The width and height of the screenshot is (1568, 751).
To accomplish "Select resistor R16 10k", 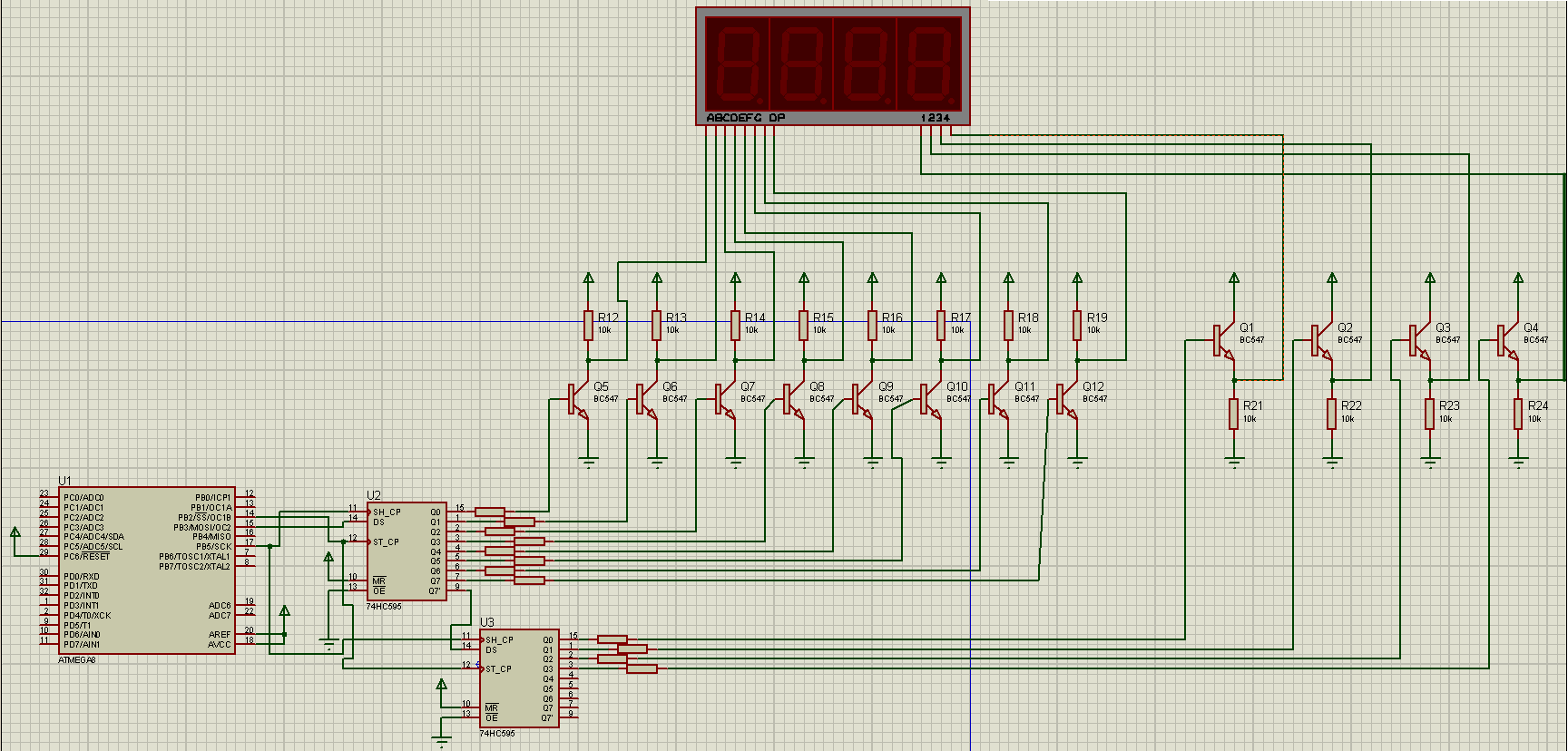I will click(x=873, y=326).
